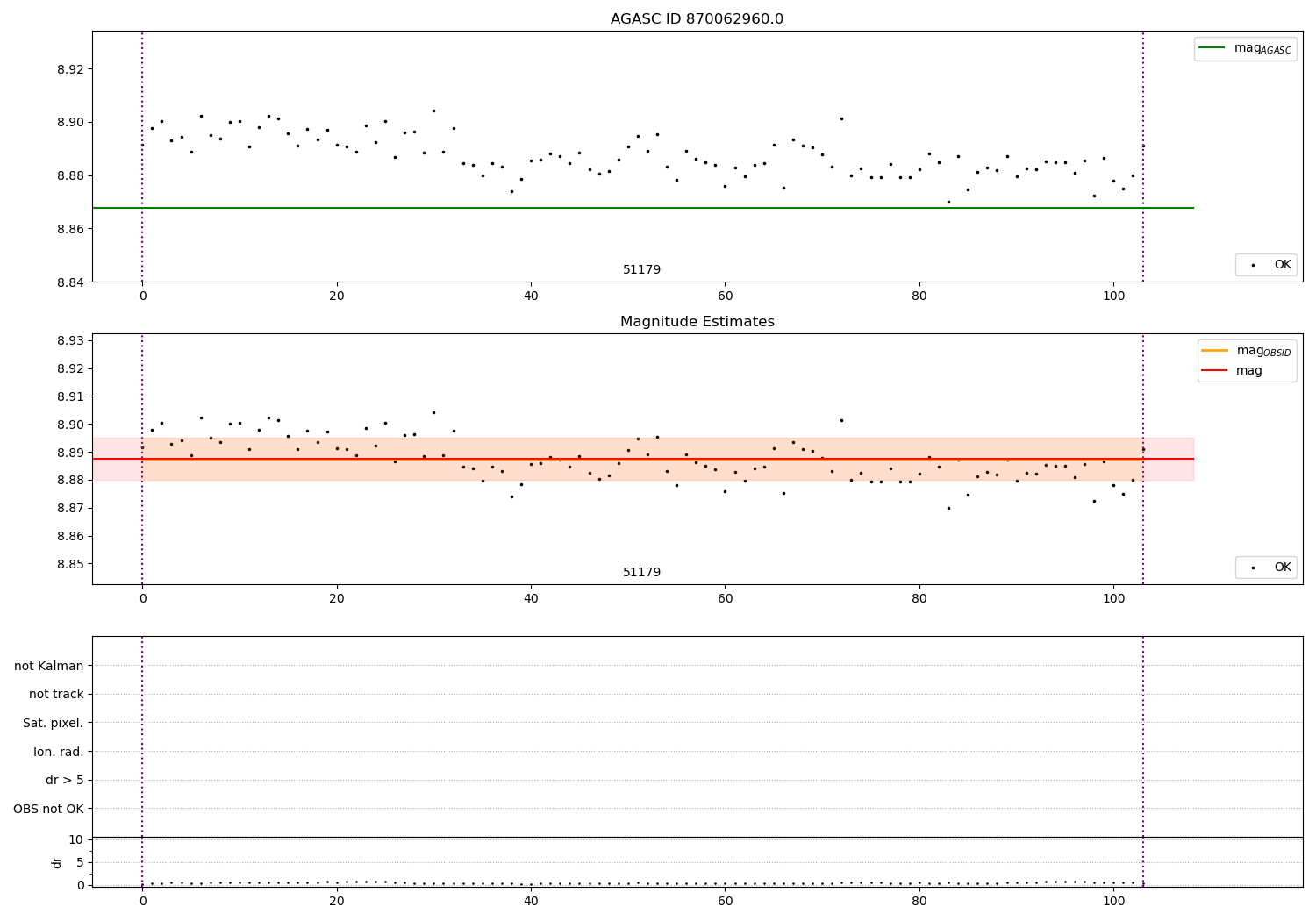Click the 8.93 tick label on Magnitude Estimates plot
Image resolution: width=1316 pixels, height=921 pixels.
pyautogui.click(x=70, y=340)
